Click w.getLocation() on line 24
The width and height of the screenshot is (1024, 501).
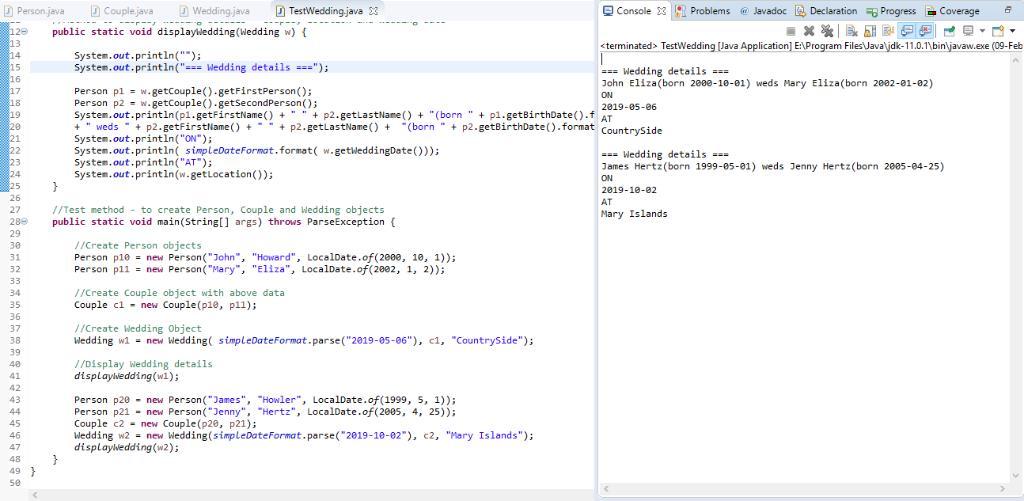pos(219,174)
